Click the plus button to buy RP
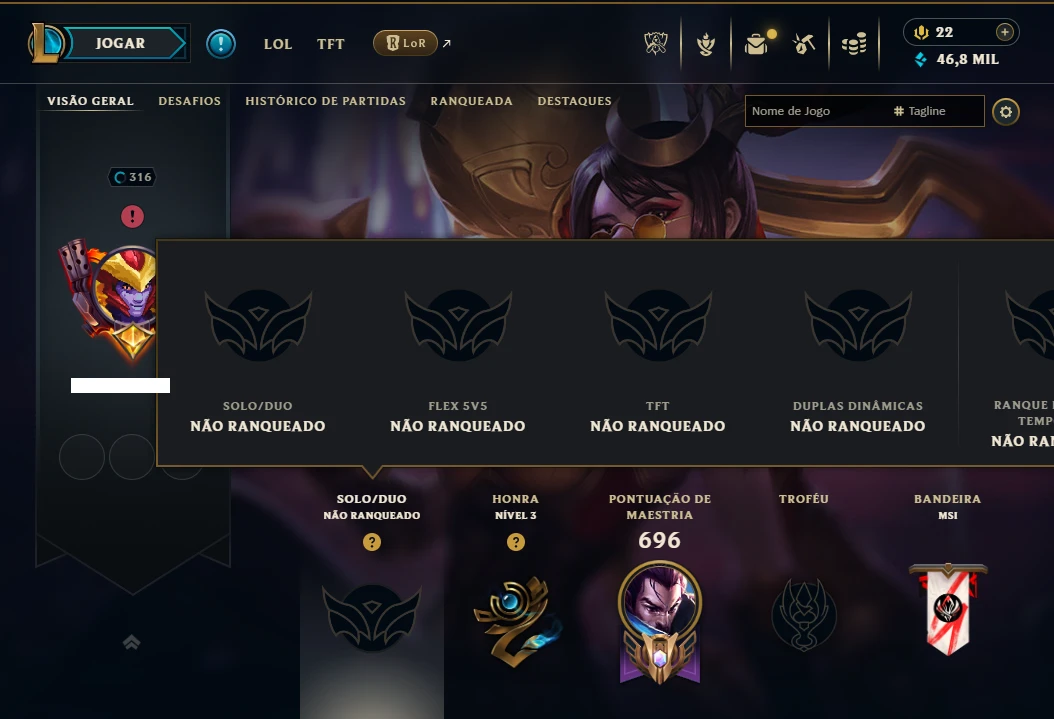 point(1004,32)
